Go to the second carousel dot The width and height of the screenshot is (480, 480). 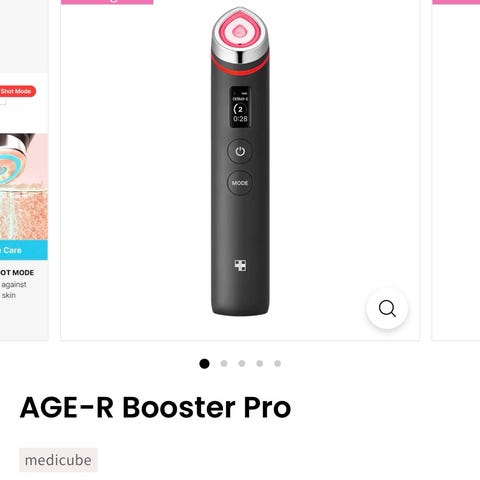click(x=224, y=364)
